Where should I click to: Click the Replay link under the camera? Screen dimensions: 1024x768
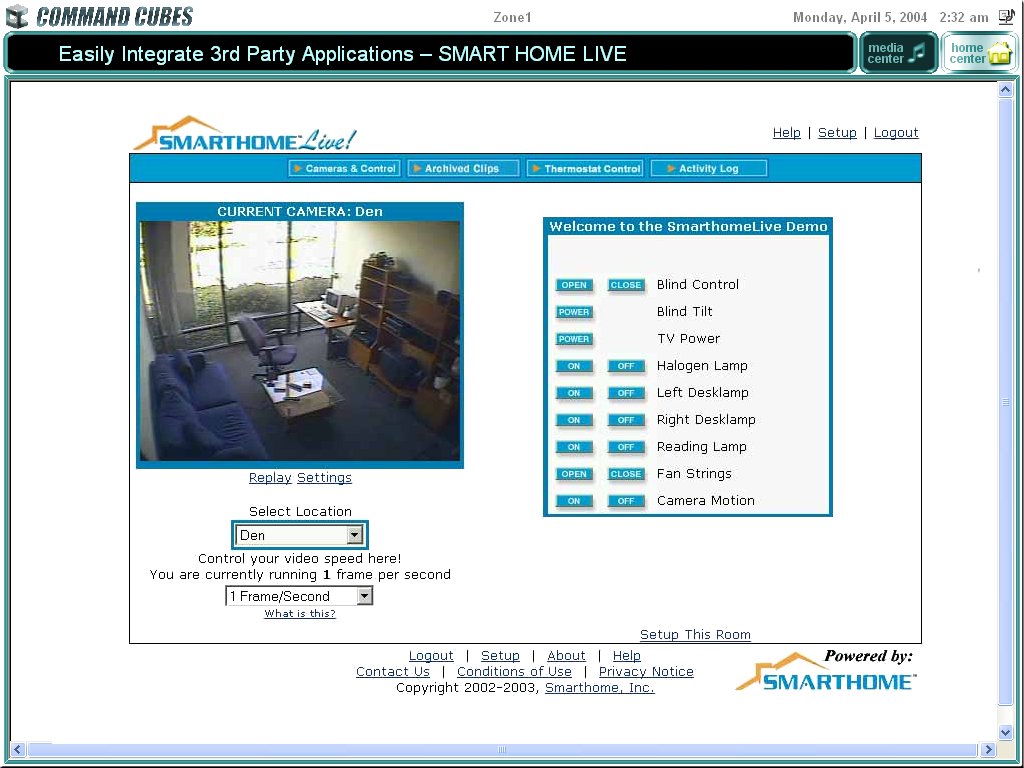[270, 478]
